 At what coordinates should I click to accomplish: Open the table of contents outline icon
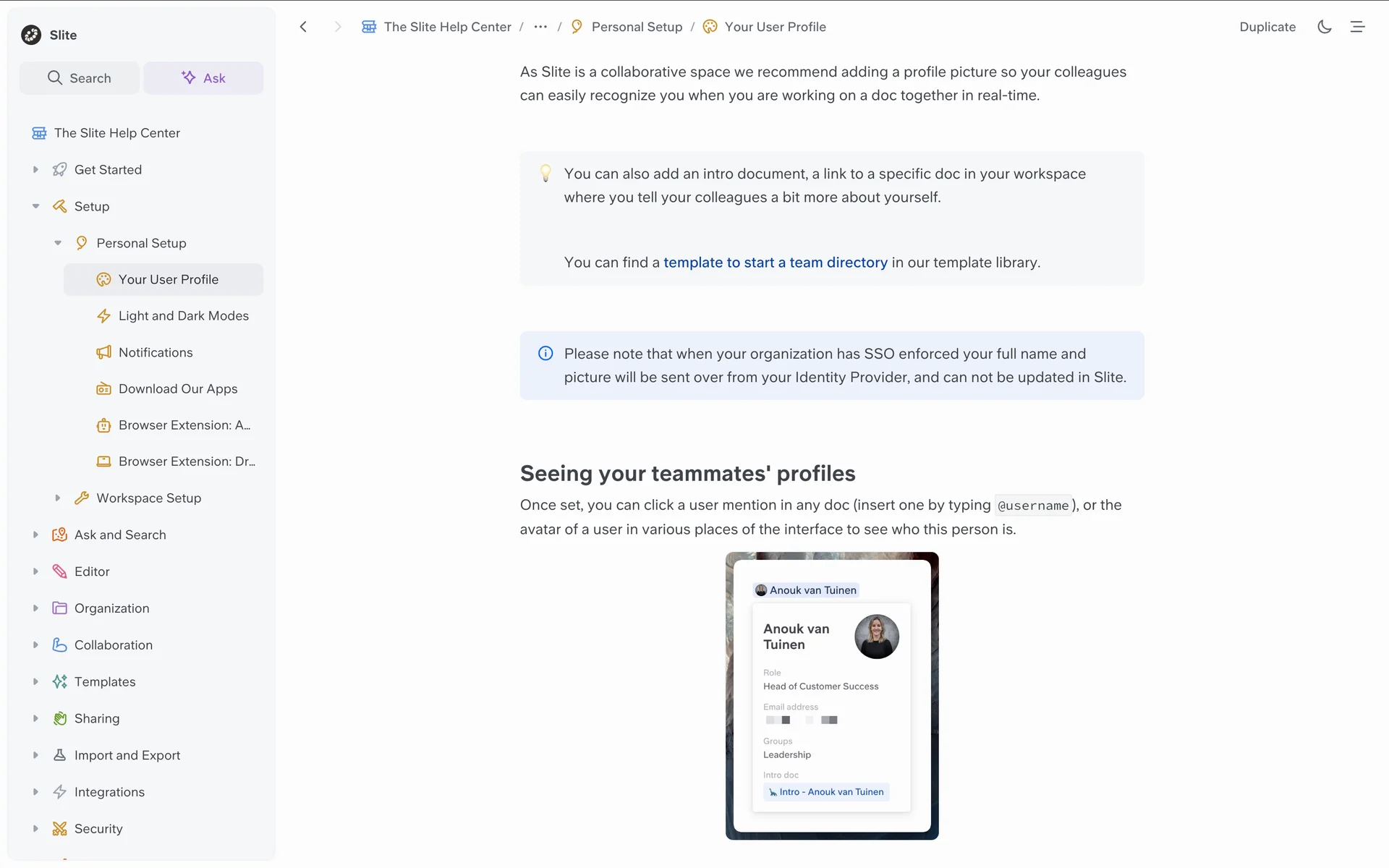[1357, 27]
